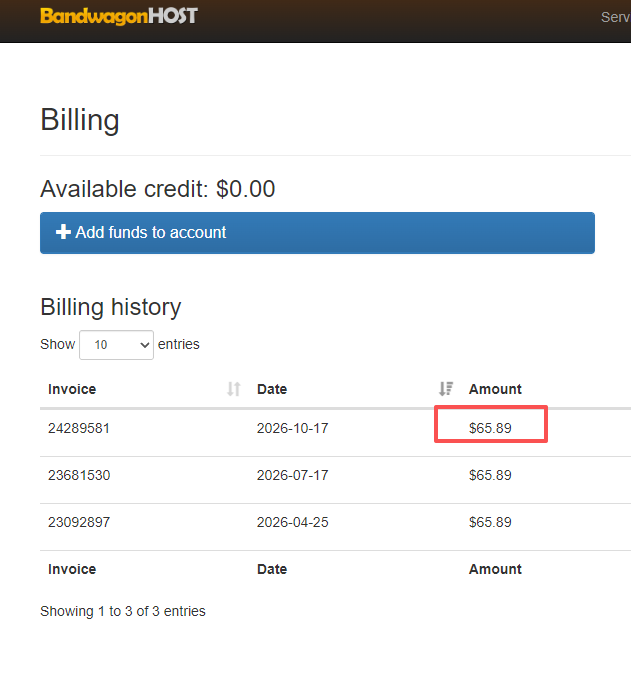The image size is (631, 678).
Task: Sort by Date column sort icon
Action: tap(446, 389)
